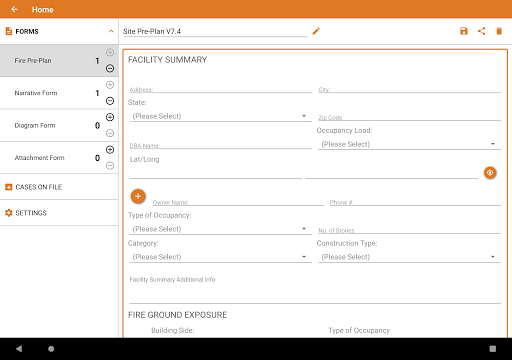
Task: Click the latitude input under Lat/Long
Action: pyautogui.click(x=216, y=173)
